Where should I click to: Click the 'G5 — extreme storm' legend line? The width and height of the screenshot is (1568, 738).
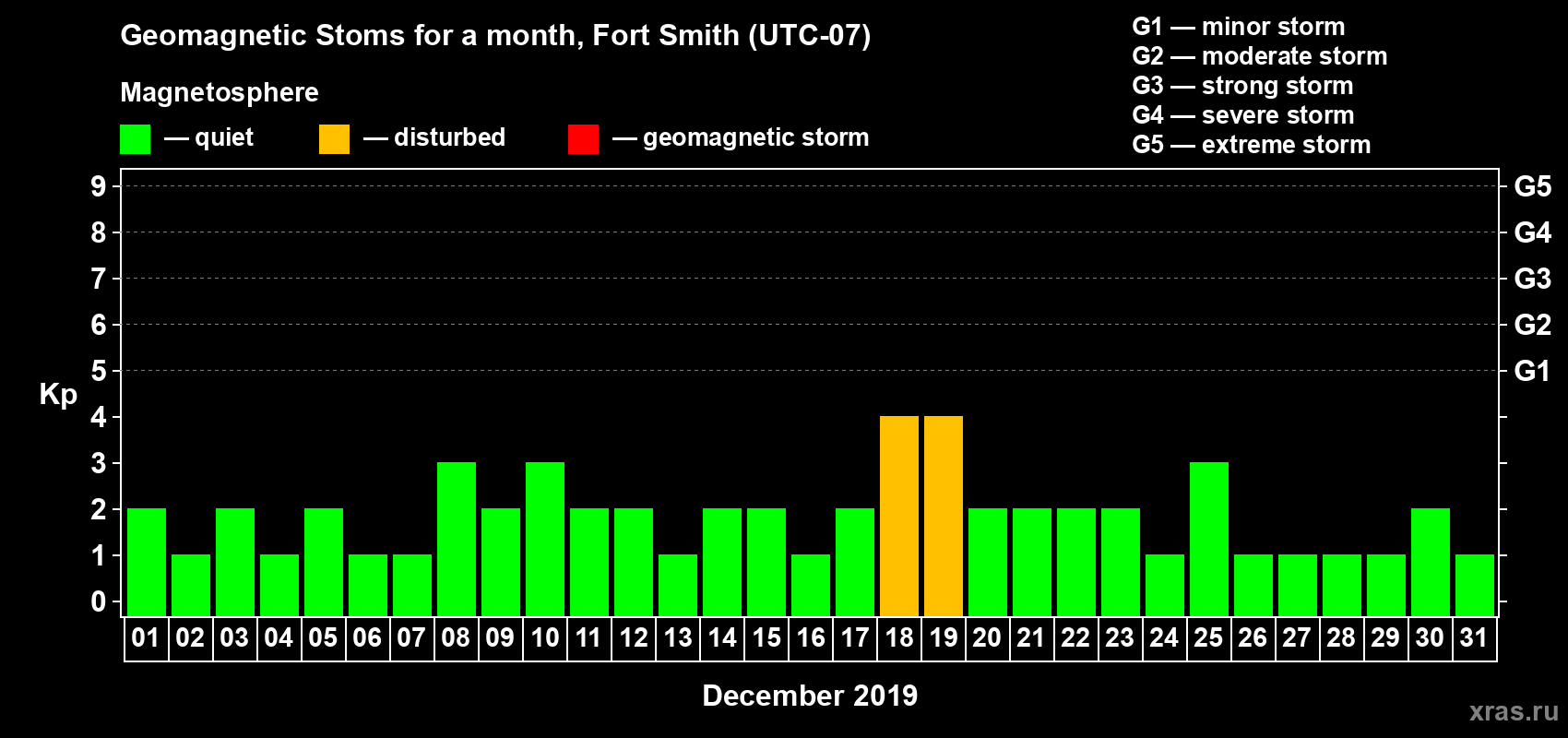point(1252,145)
